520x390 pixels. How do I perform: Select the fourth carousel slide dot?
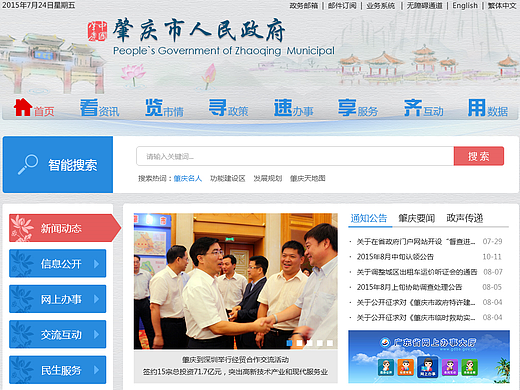(x=320, y=343)
